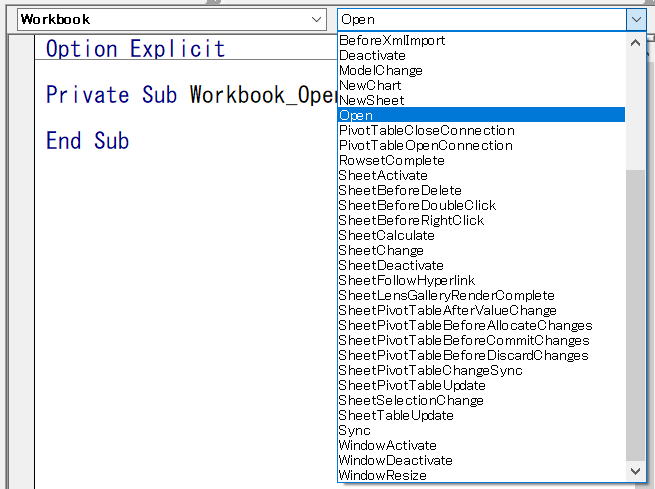Select the WindowResize event
The width and height of the screenshot is (655, 489).
(x=382, y=475)
